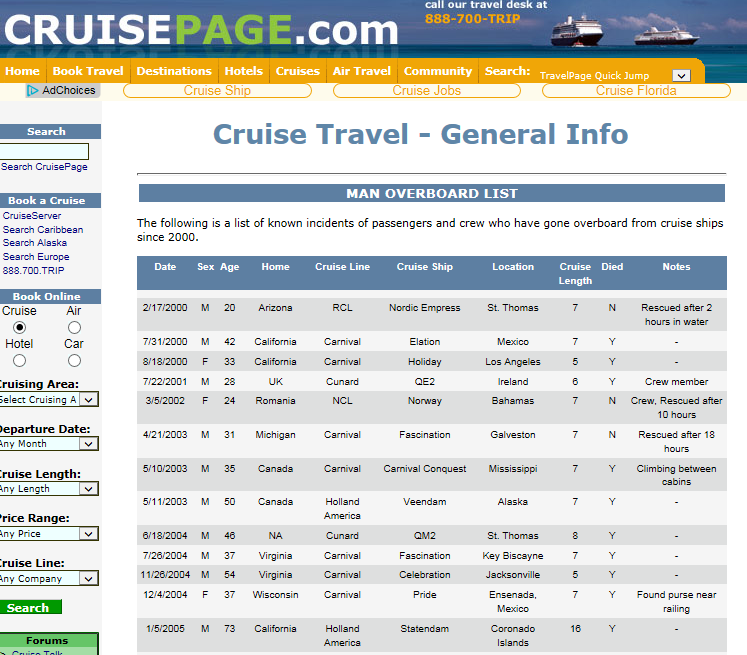The height and width of the screenshot is (655, 747).
Task: Click the 888-700-TRIP phone number in header
Action: [472, 19]
